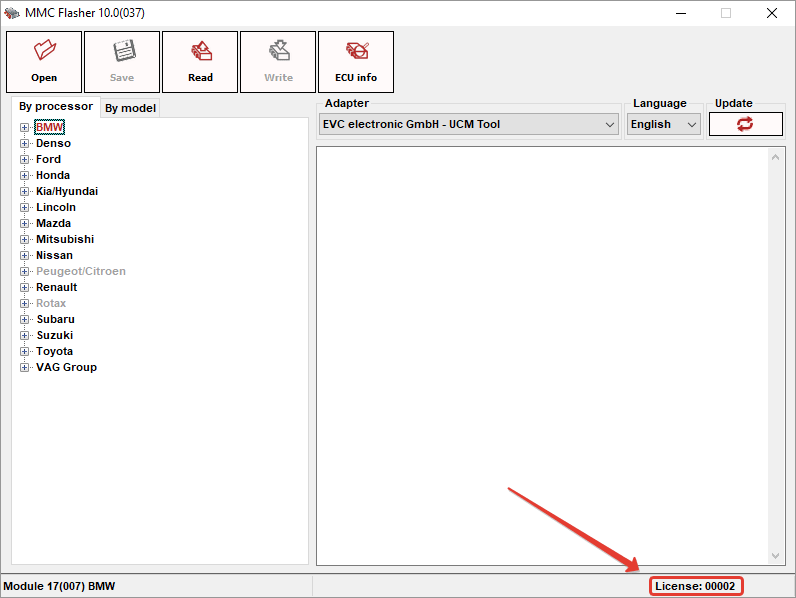Select Mitsubishi in the tree
This screenshot has width=796, height=598.
(65, 239)
